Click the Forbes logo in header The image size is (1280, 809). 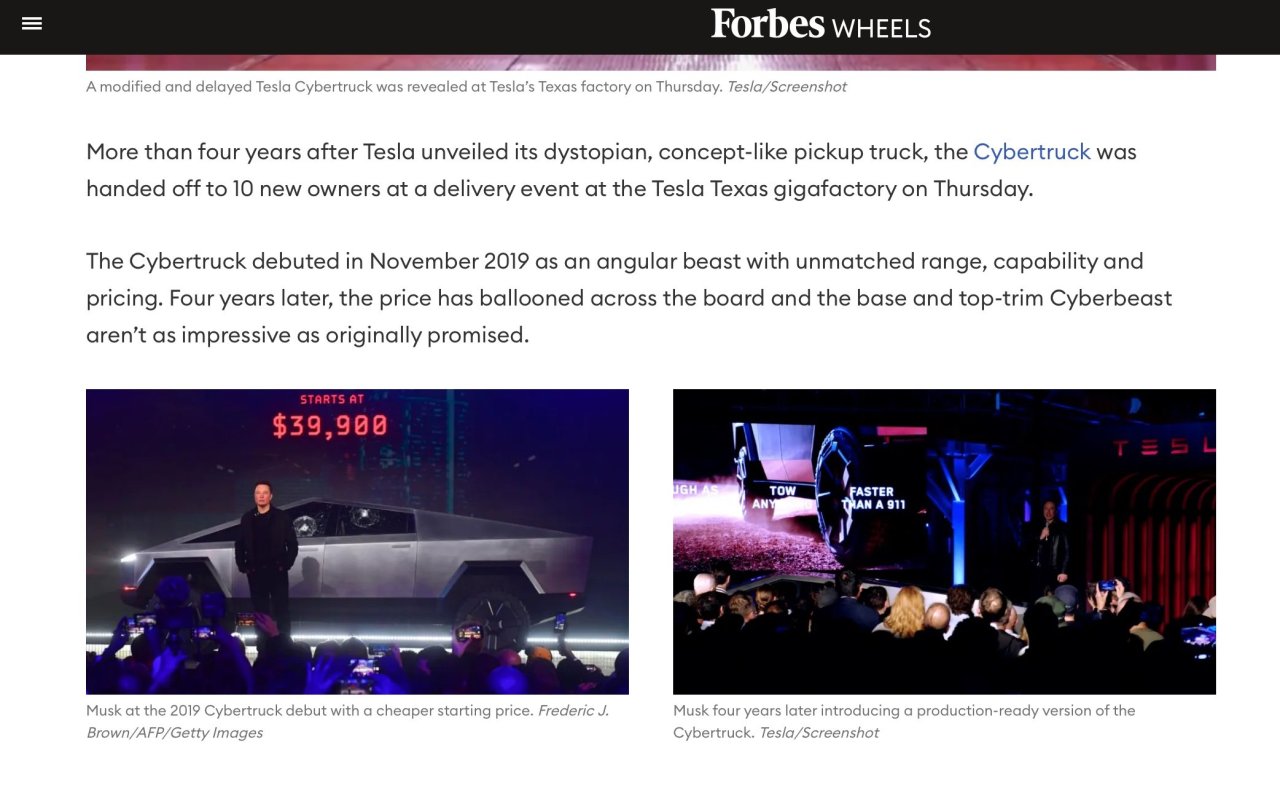tap(767, 24)
